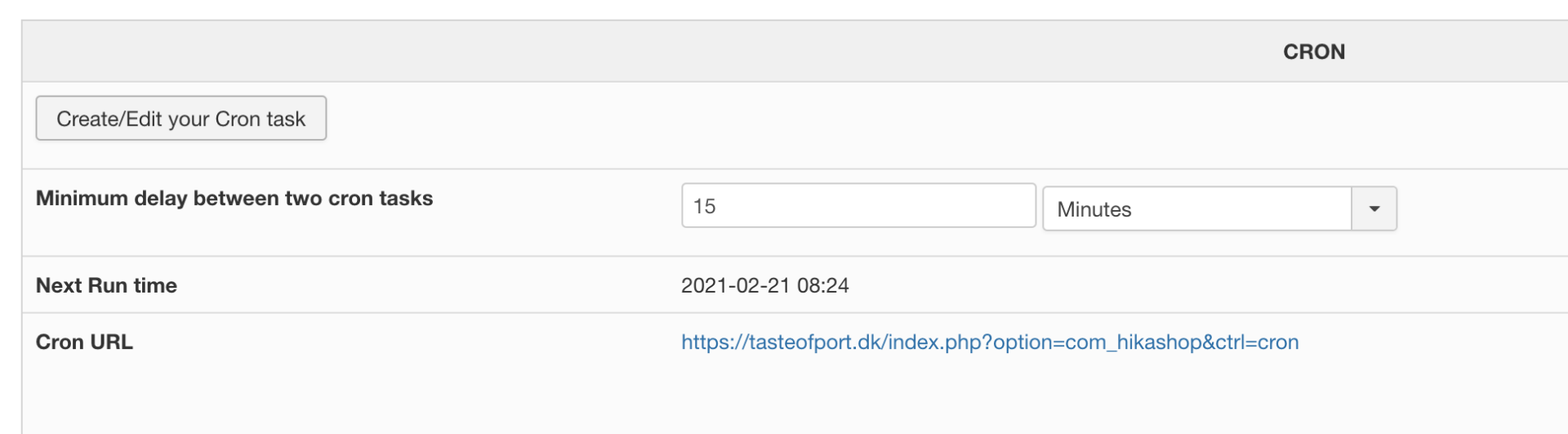Click the word "task" on the Create/Edit button
Viewport: 1568px width, 434px height.
tap(286, 119)
